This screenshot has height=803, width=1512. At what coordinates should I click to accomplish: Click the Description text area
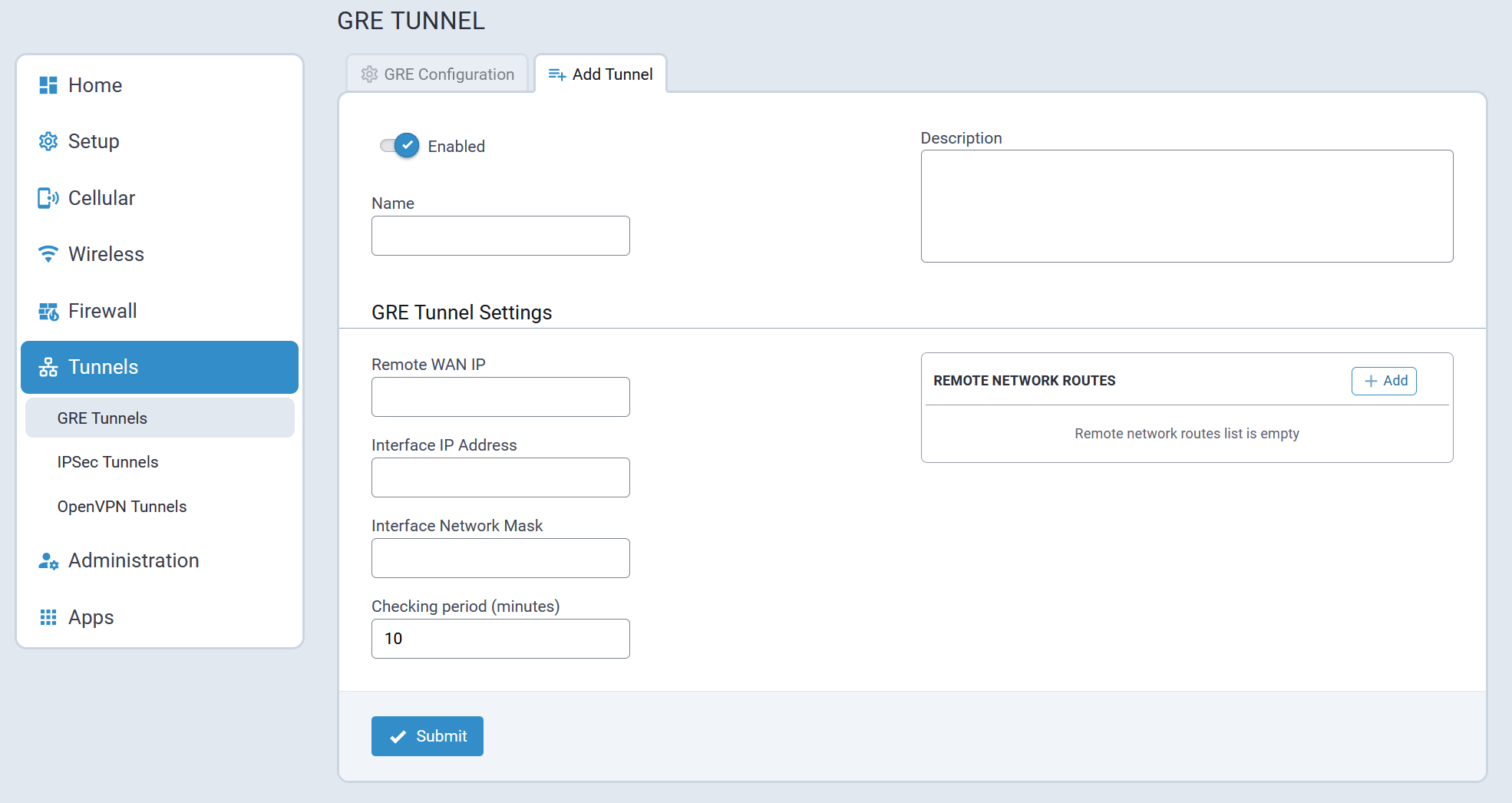click(1186, 206)
